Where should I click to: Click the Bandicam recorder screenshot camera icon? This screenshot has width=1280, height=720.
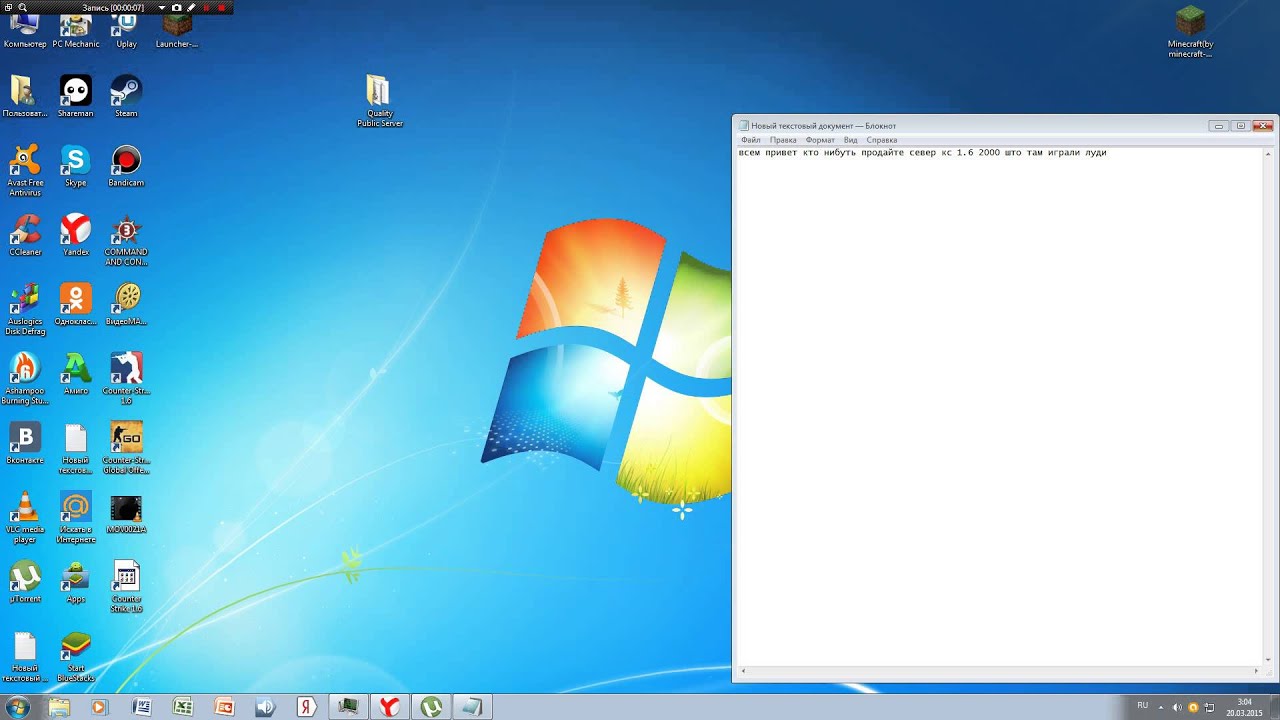point(177,7)
